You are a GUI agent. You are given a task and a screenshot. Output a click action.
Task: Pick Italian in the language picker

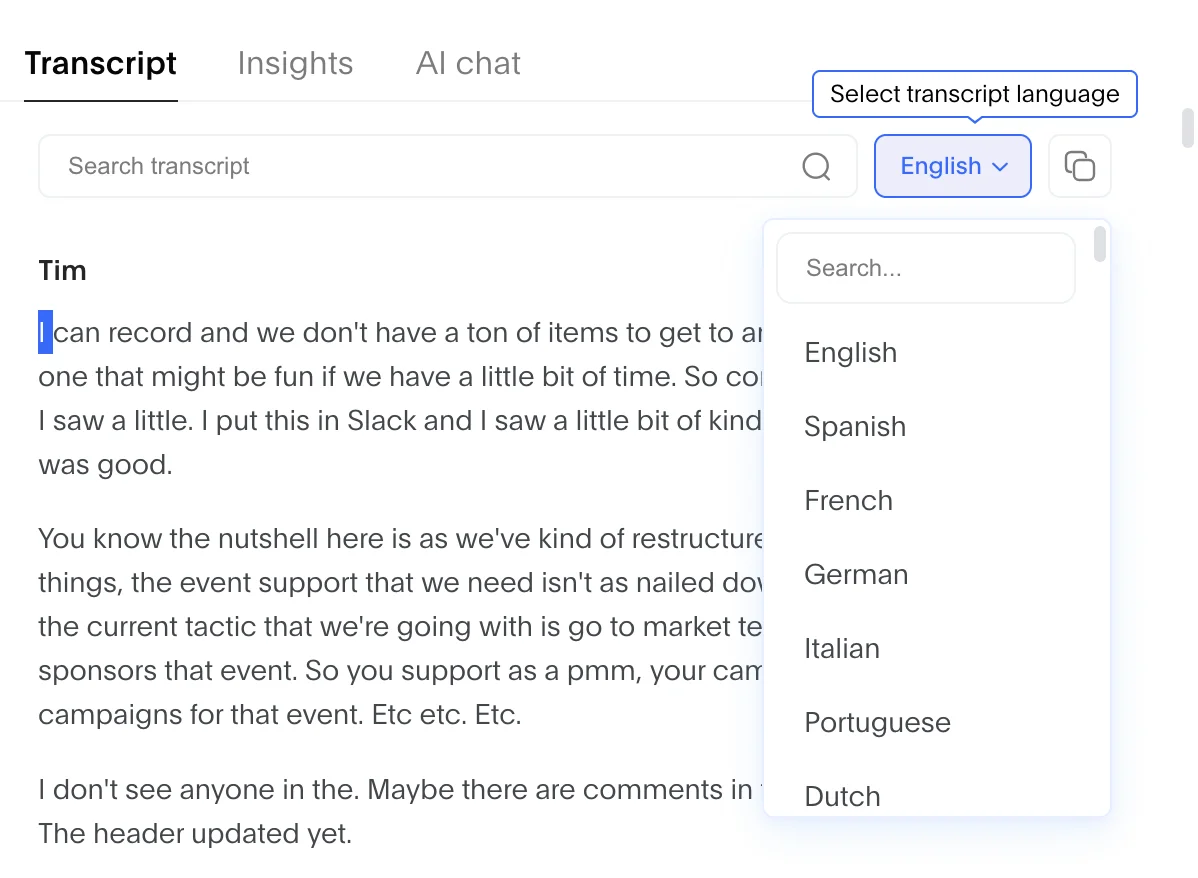(x=842, y=648)
